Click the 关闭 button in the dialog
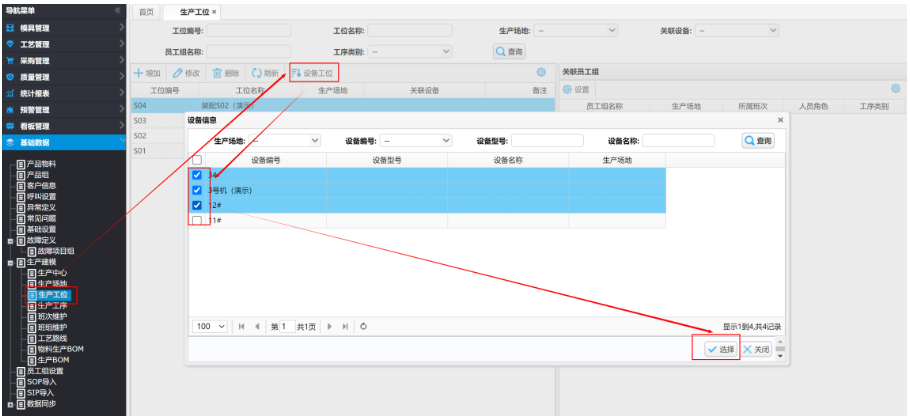 756,349
